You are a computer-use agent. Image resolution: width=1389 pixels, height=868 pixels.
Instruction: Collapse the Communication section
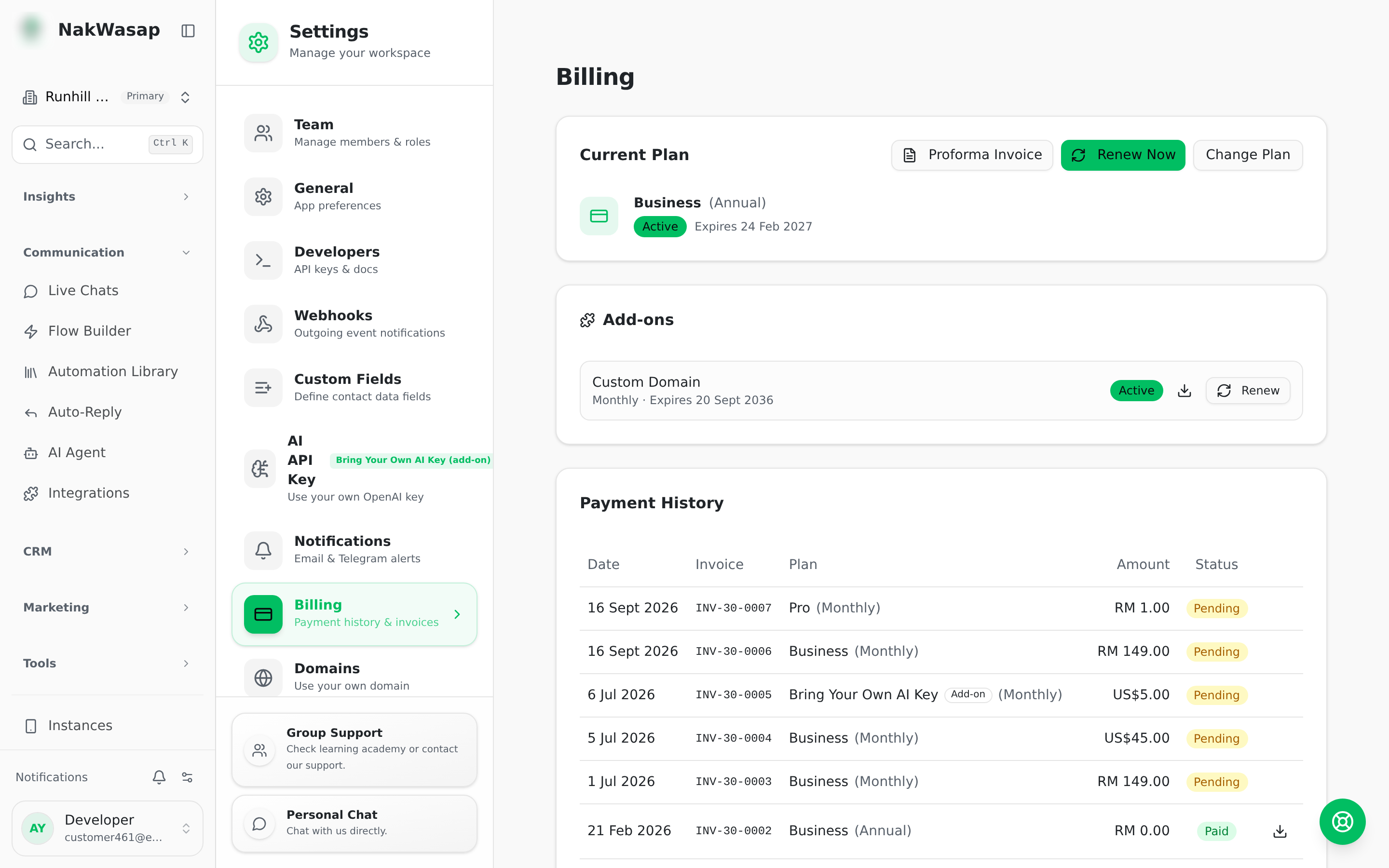(108, 253)
